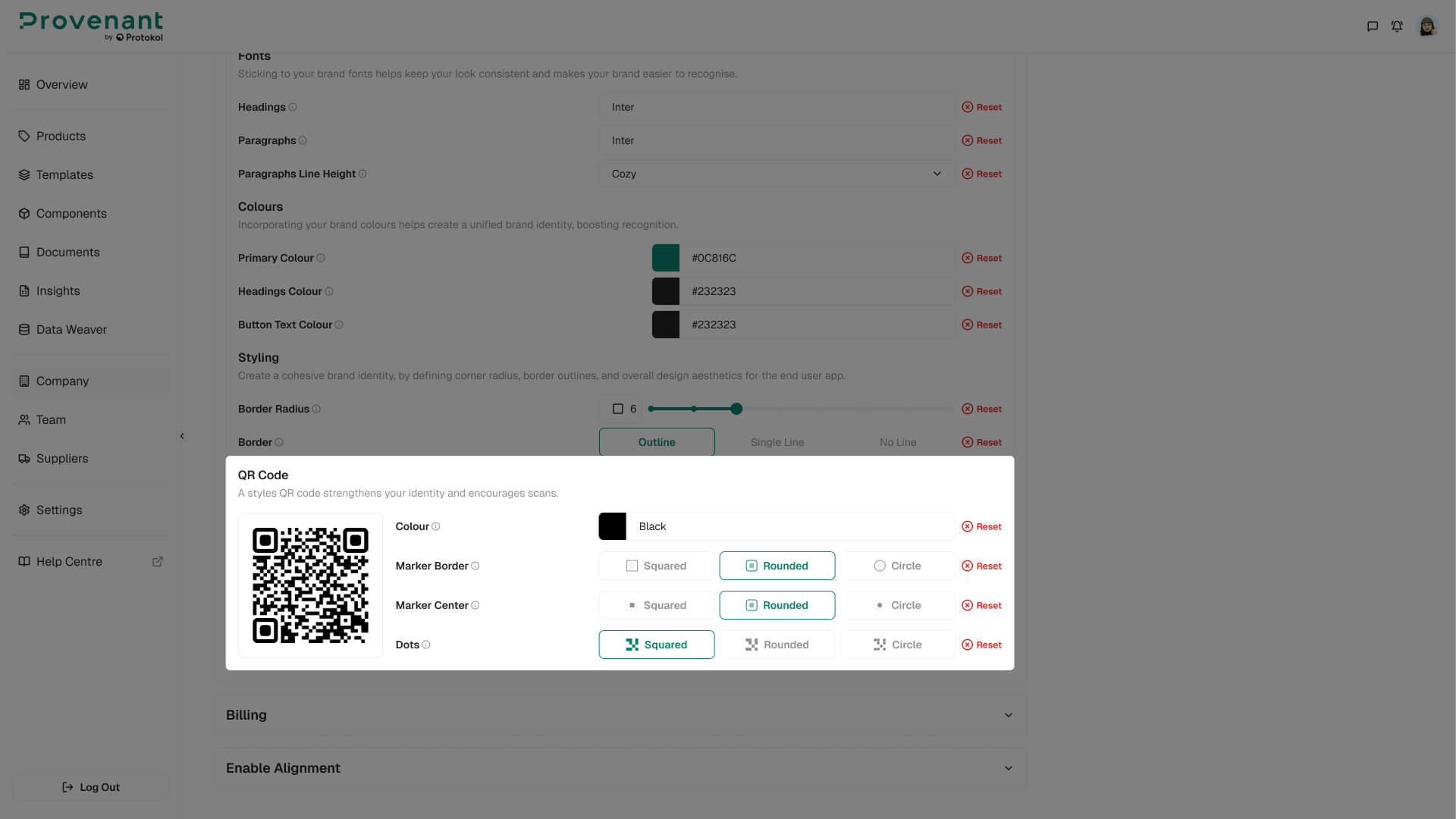This screenshot has width=1456, height=819.
Task: Collapse the sidebar with the chevron arrow
Action: (x=182, y=436)
